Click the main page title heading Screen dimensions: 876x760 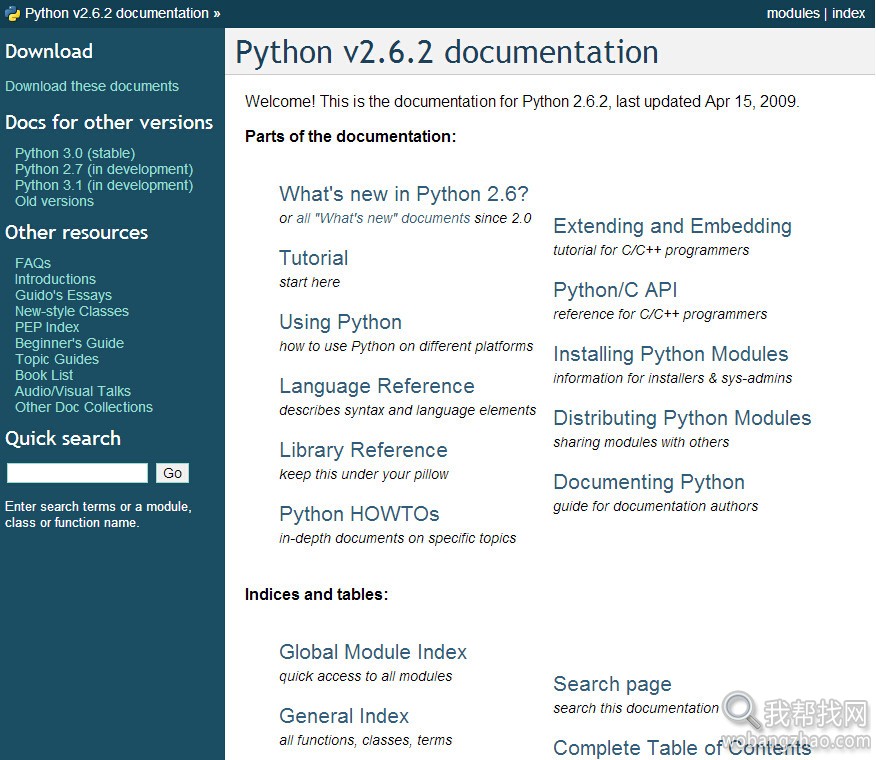pyautogui.click(x=447, y=52)
